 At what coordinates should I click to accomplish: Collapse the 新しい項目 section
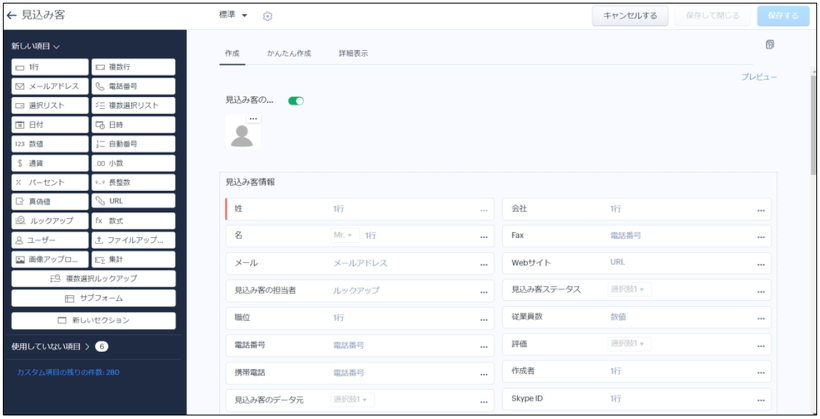coord(36,47)
